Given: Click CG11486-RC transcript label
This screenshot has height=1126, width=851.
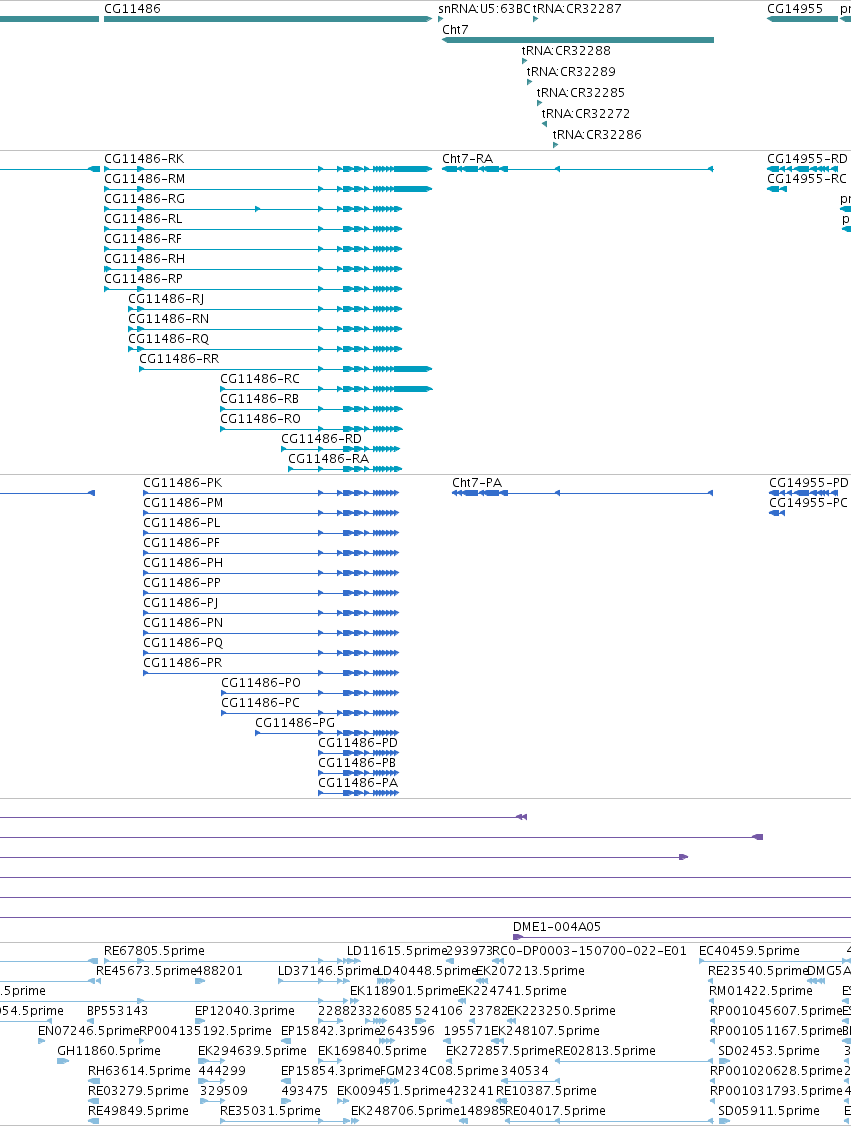Looking at the screenshot, I should point(260,379).
